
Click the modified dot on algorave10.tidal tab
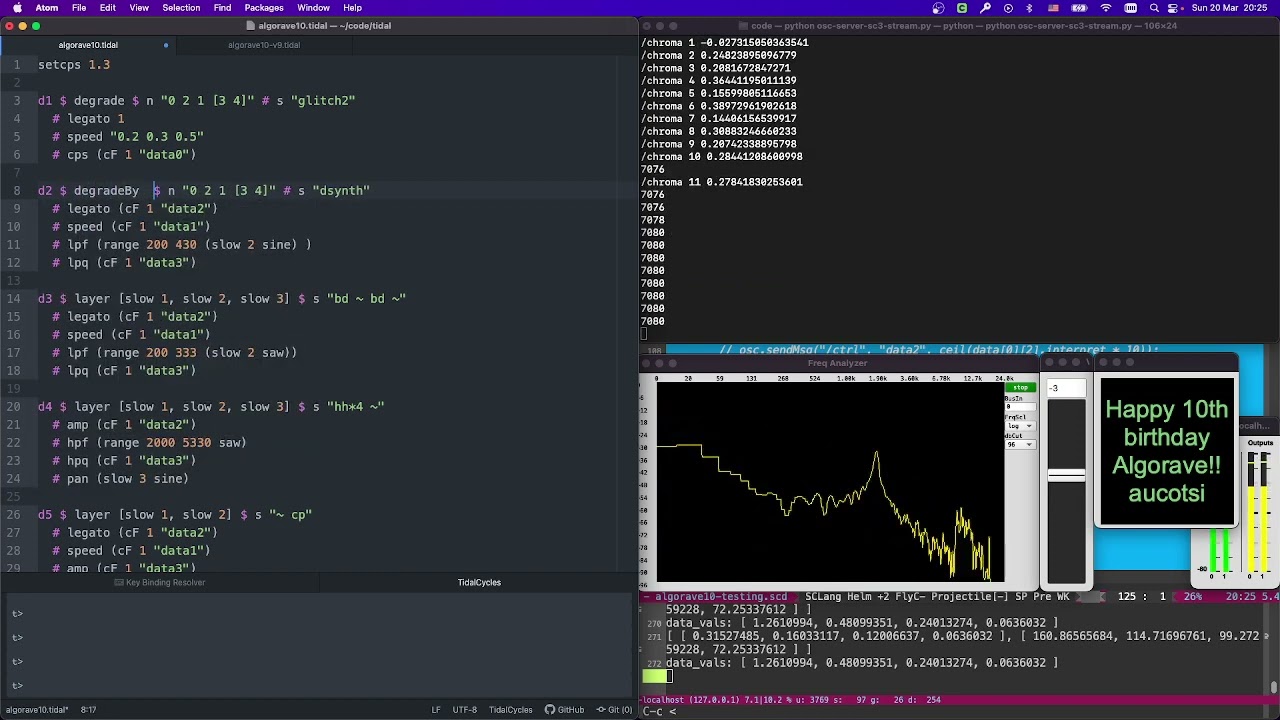point(166,45)
